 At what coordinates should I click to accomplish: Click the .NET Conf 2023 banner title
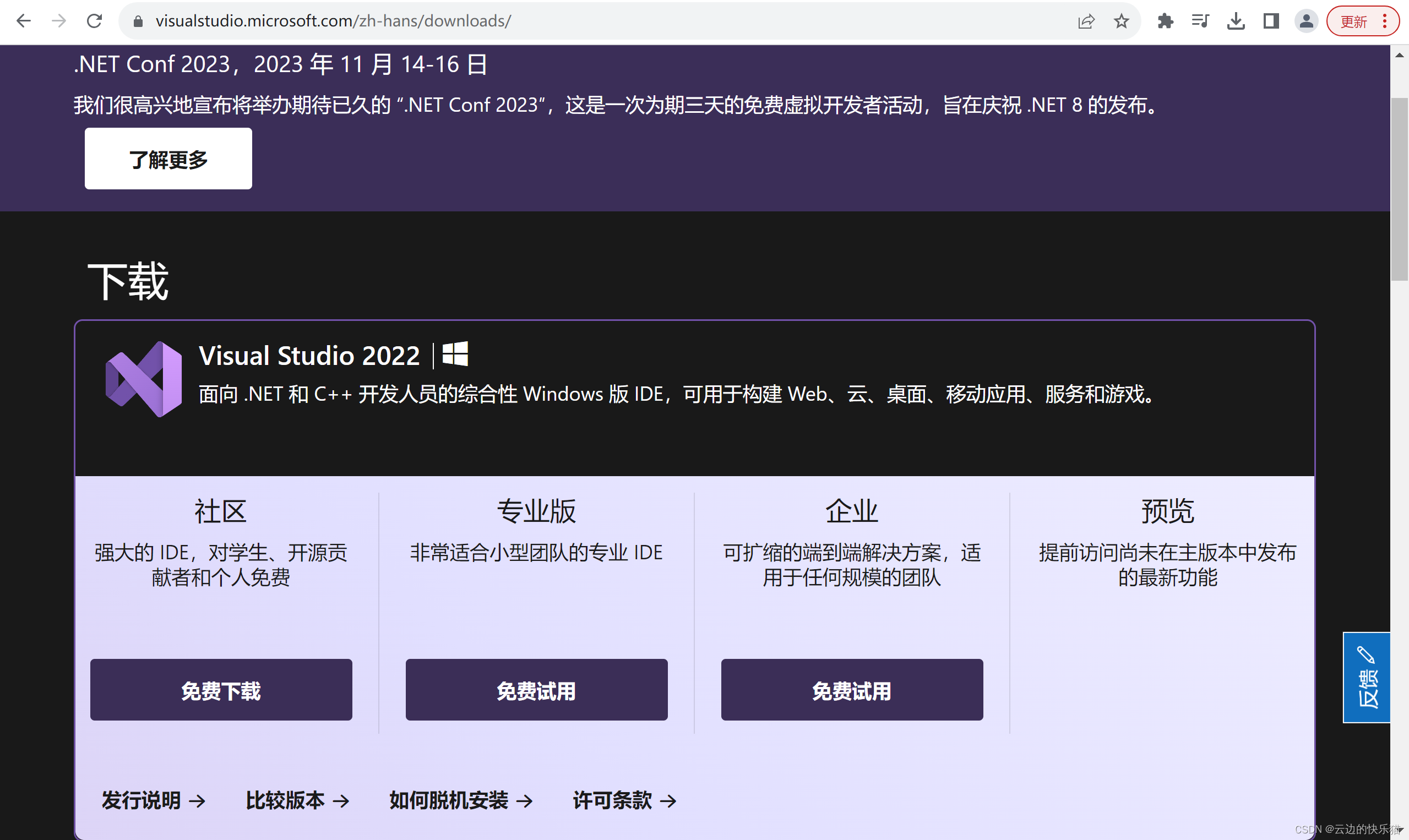pos(280,64)
